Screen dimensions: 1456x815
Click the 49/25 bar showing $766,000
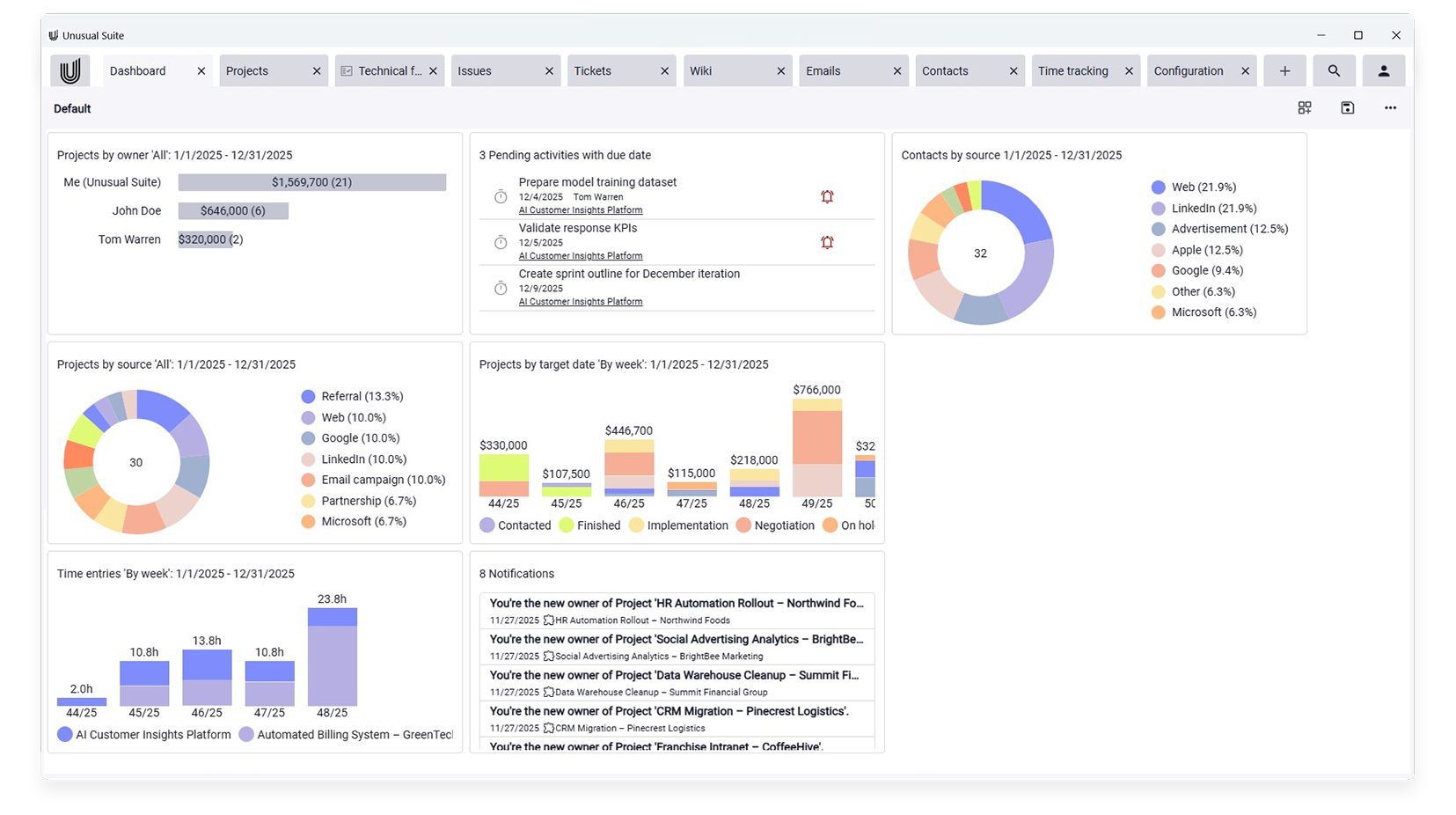point(816,449)
